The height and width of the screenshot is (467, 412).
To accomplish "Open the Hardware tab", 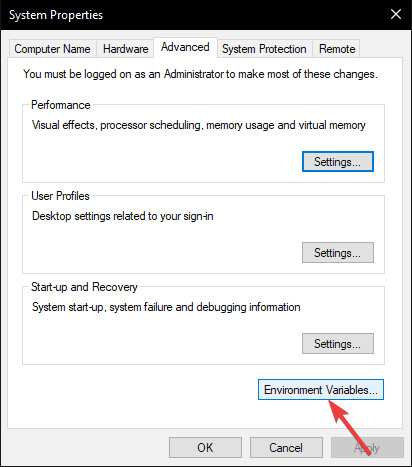I will click(125, 49).
